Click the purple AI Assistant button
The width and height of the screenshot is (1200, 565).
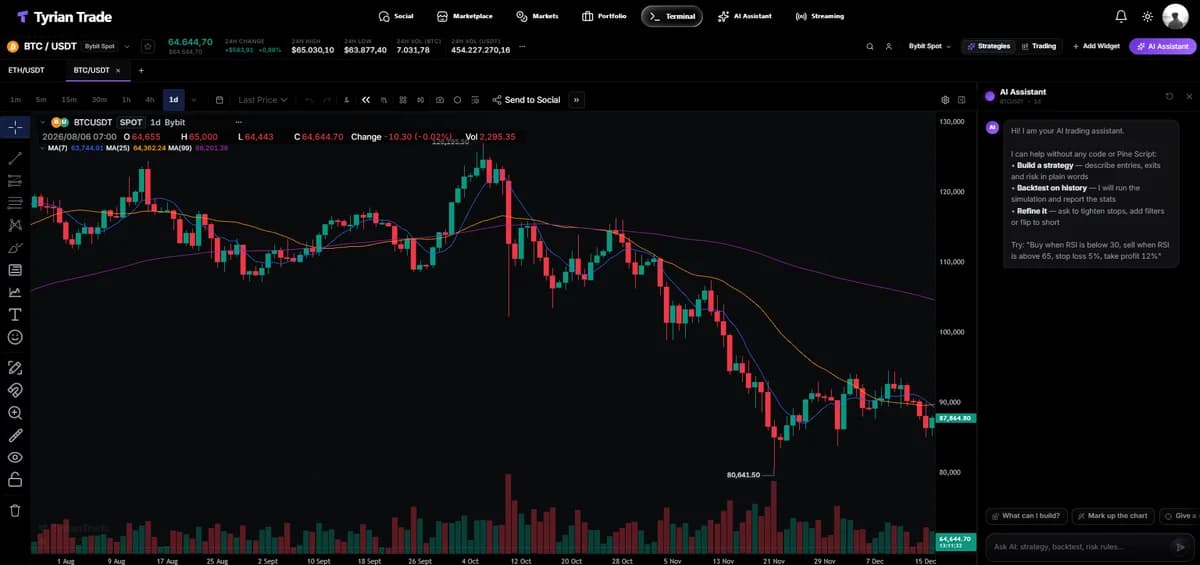click(1161, 46)
